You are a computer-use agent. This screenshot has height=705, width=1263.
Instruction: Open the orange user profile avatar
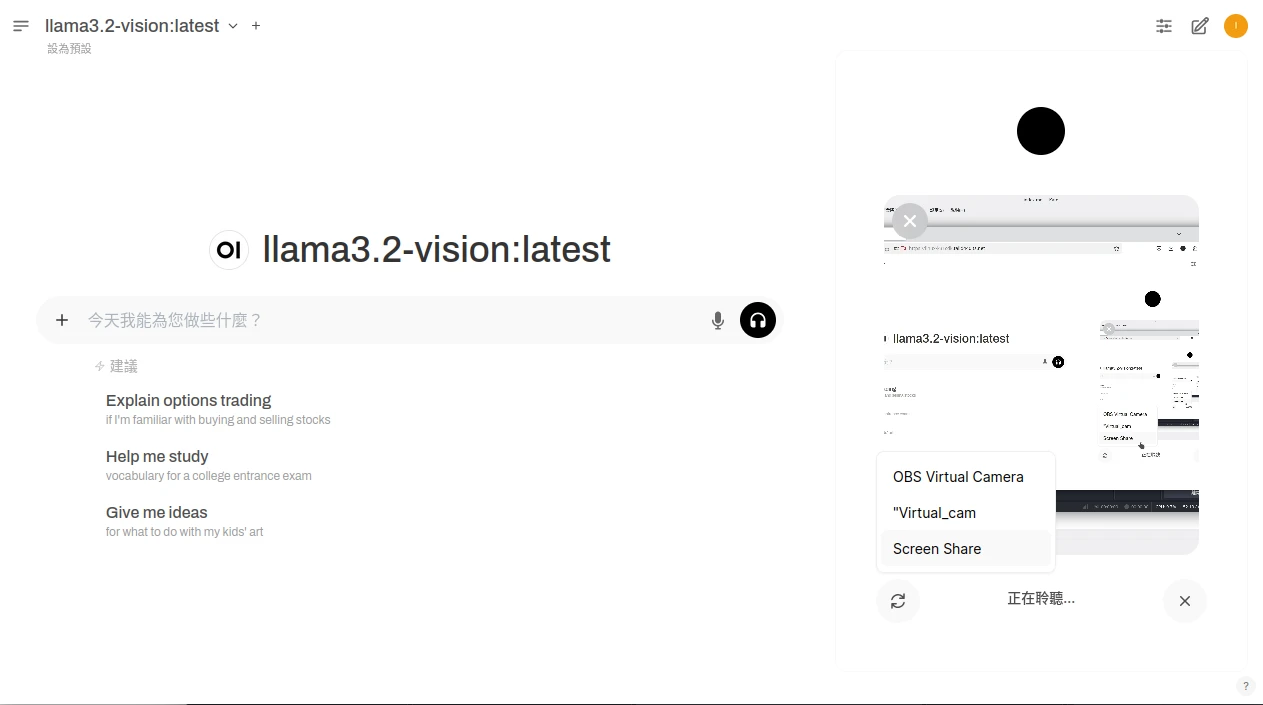click(x=1236, y=26)
